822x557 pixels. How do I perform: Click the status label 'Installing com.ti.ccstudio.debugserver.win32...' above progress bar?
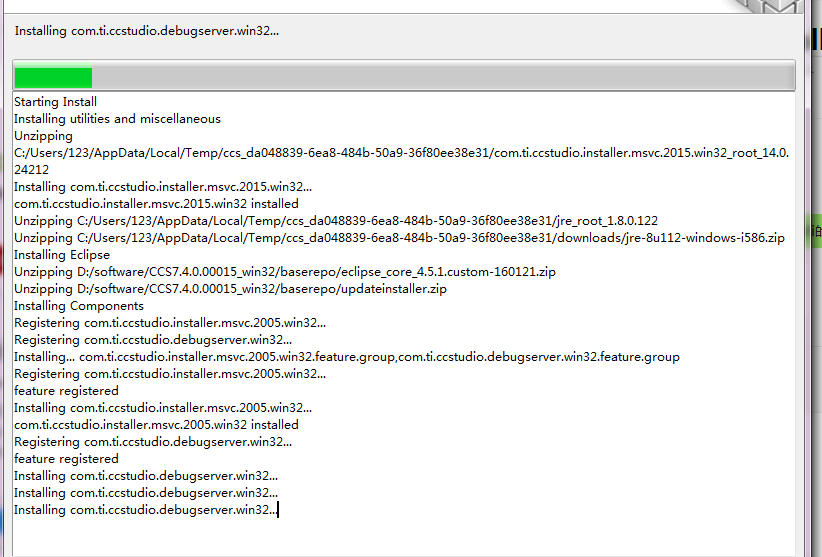(x=147, y=31)
